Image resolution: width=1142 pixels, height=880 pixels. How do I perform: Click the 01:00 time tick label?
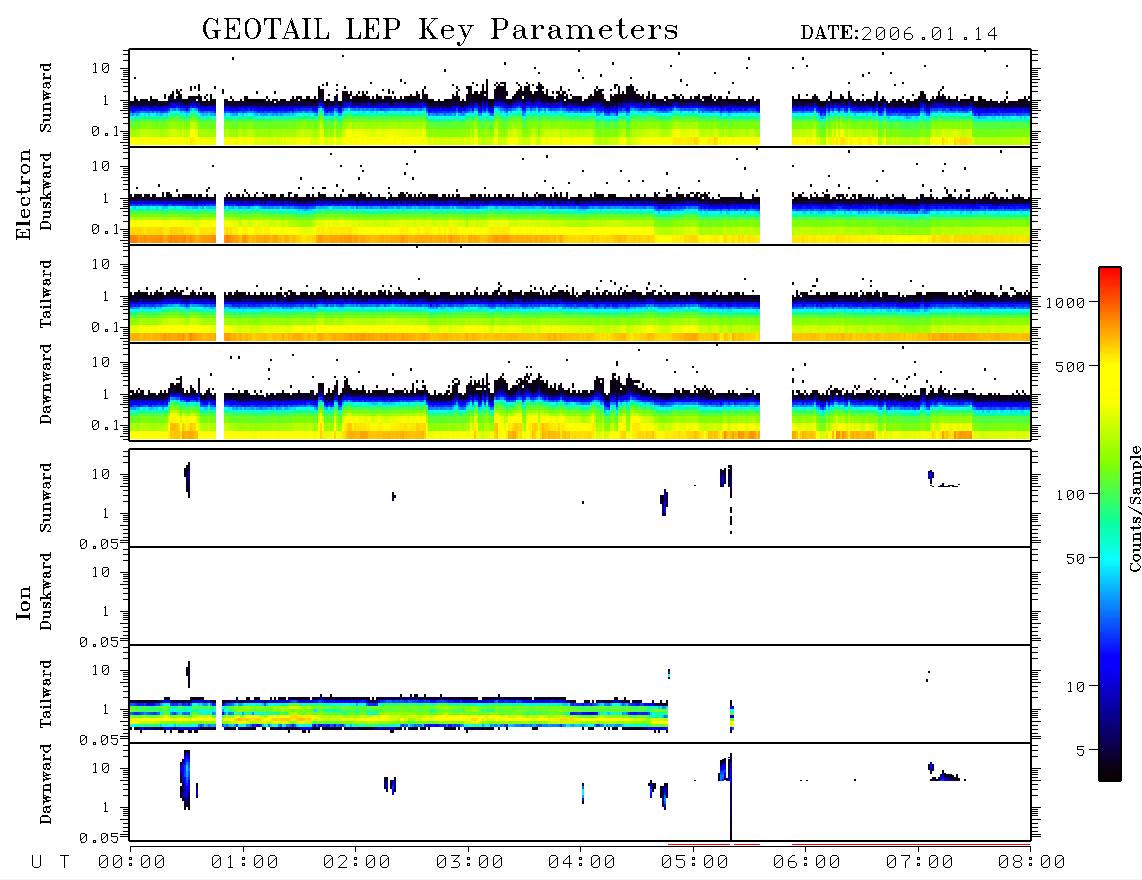(x=244, y=863)
